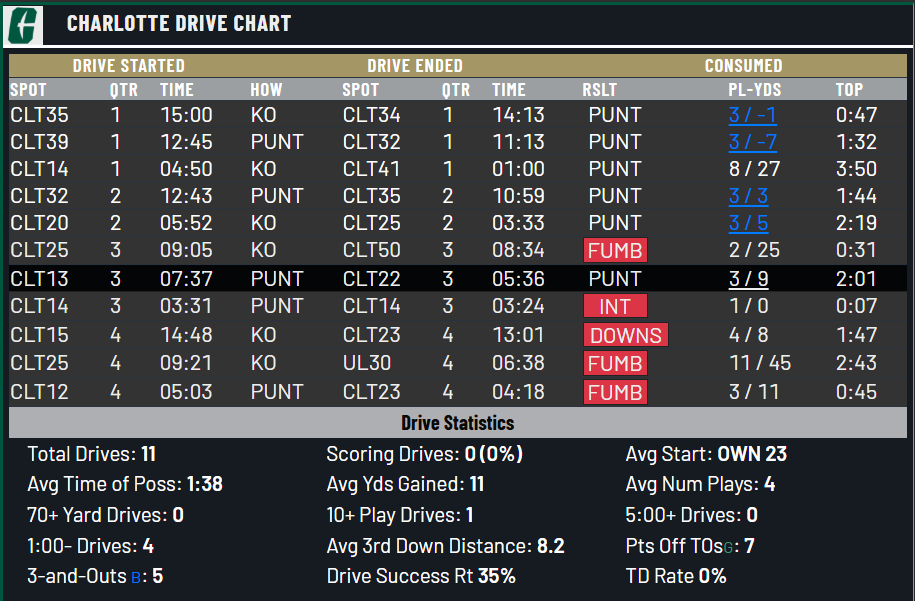915x601 pixels.
Task: Click the UL30 drive end spot
Action: click(x=366, y=363)
